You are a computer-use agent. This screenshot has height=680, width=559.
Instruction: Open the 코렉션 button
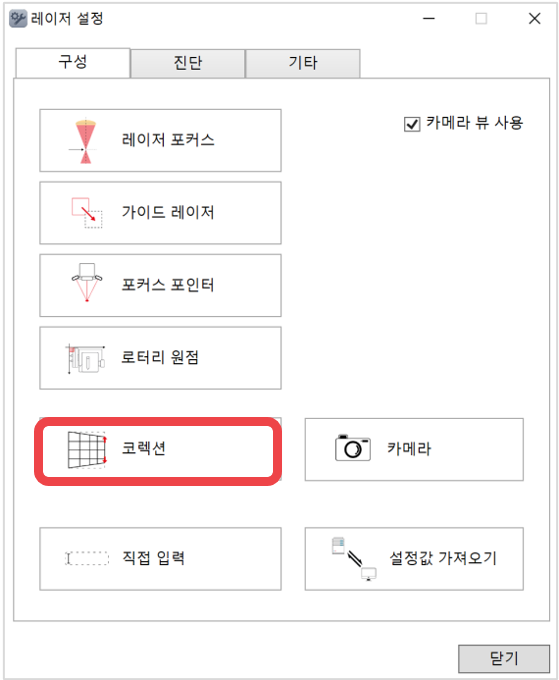point(158,451)
